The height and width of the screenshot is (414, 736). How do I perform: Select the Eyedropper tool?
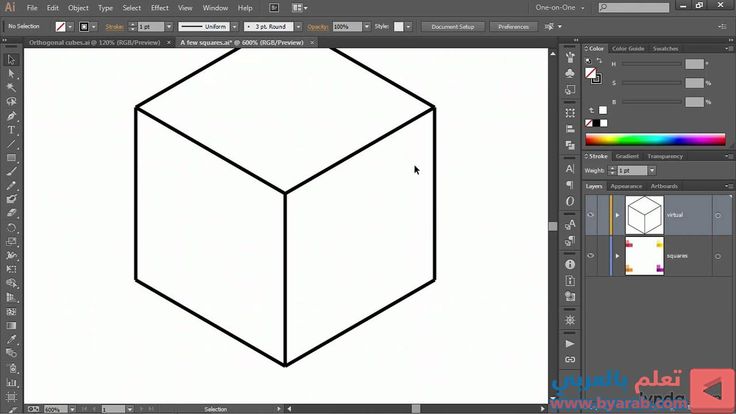click(11, 339)
